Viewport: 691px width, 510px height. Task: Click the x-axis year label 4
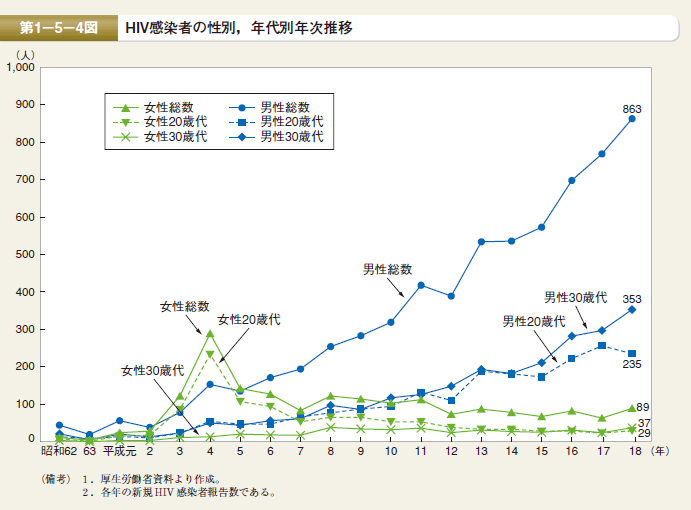(x=210, y=451)
